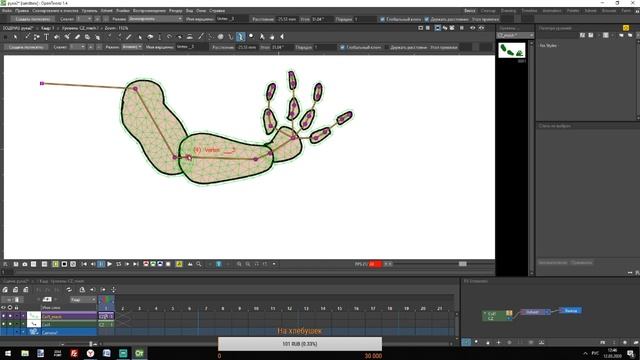Click 'Создать полисетку' in the top options bar
The height and width of the screenshot is (360, 640).
point(33,19)
